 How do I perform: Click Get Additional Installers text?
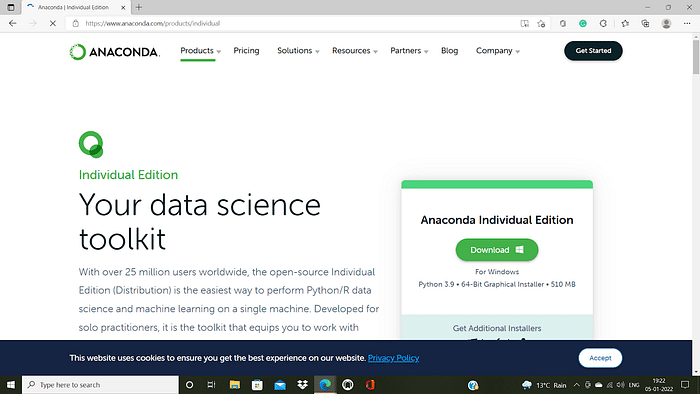[x=496, y=328]
